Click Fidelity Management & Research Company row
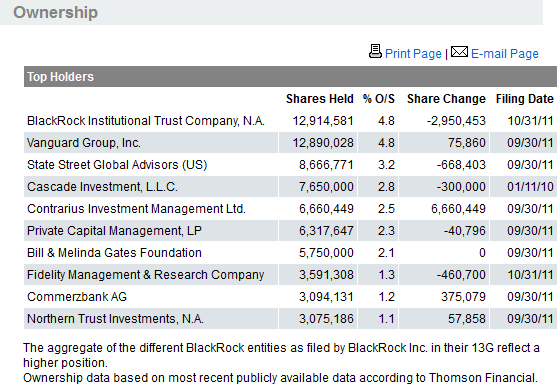Image resolution: width=560 pixels, height=391 pixels. click(x=290, y=275)
